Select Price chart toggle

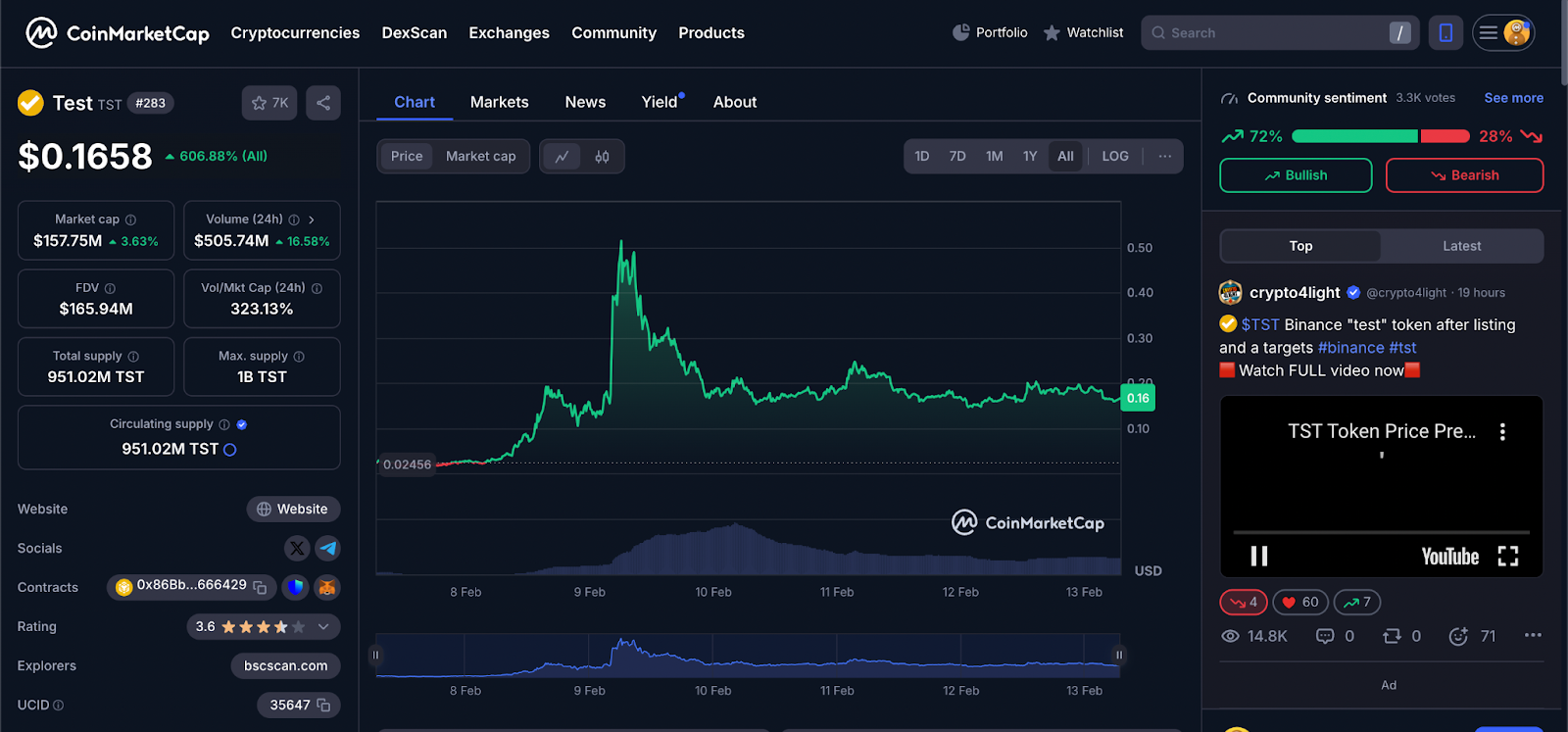coord(407,156)
